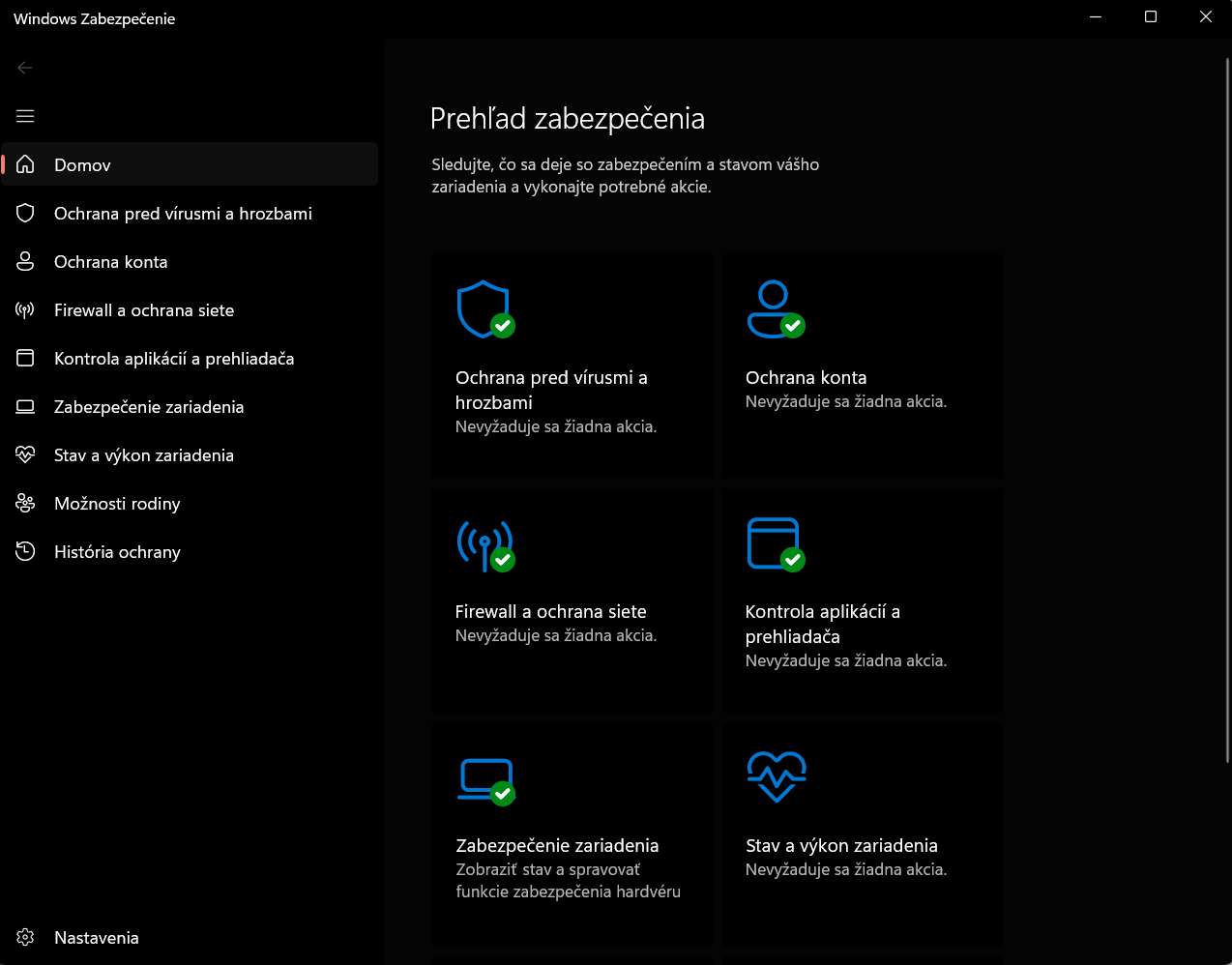Open História ochrany in the sidebar
1232x965 pixels.
(190, 551)
